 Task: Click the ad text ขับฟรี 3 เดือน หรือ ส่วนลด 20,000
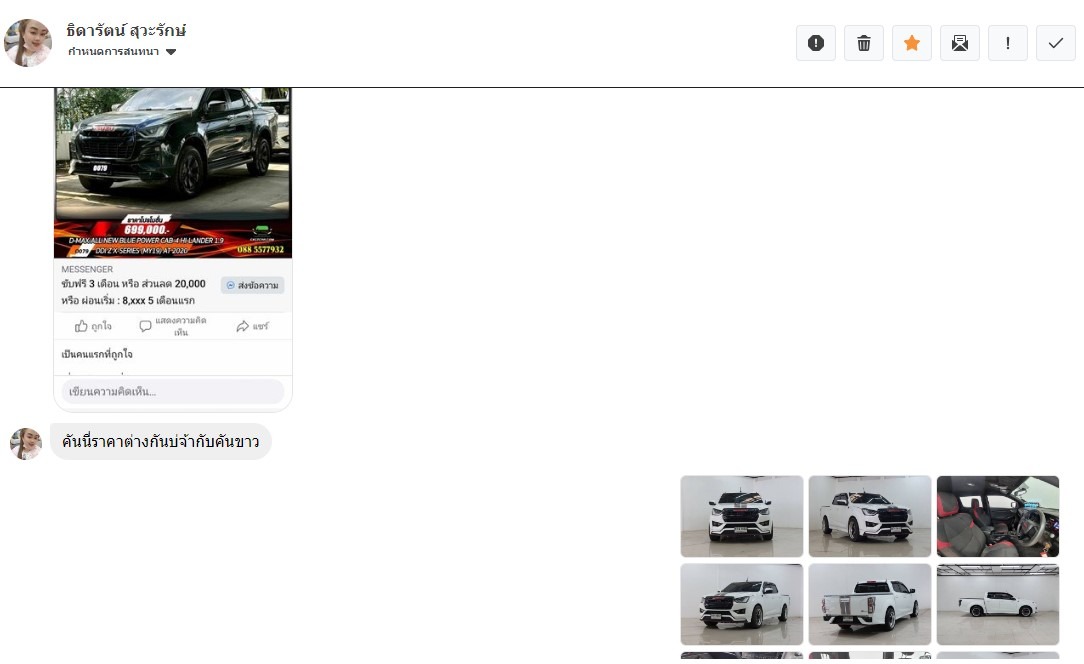point(133,284)
